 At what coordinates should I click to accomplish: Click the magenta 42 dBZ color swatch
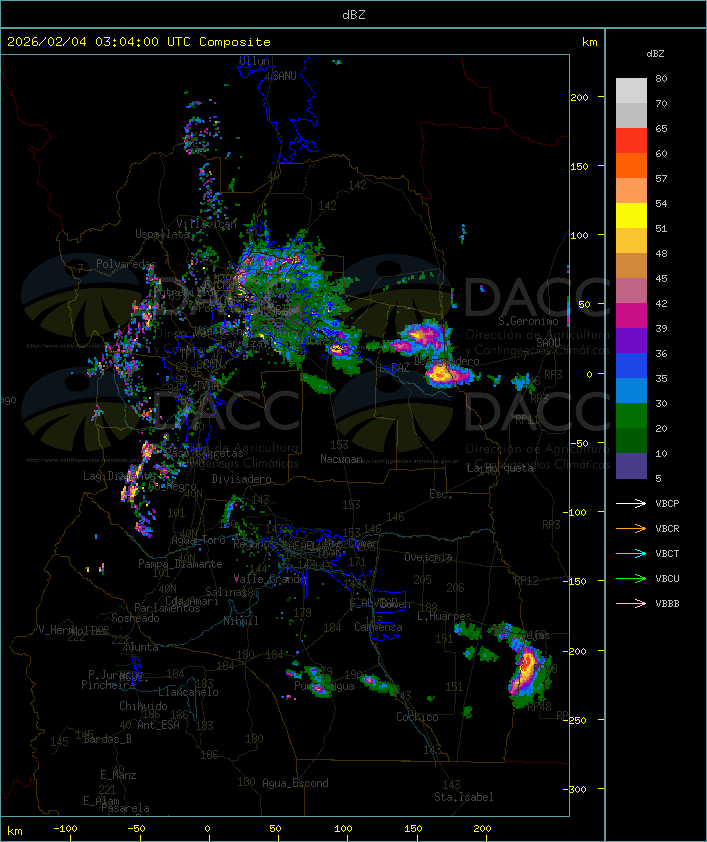(631, 316)
